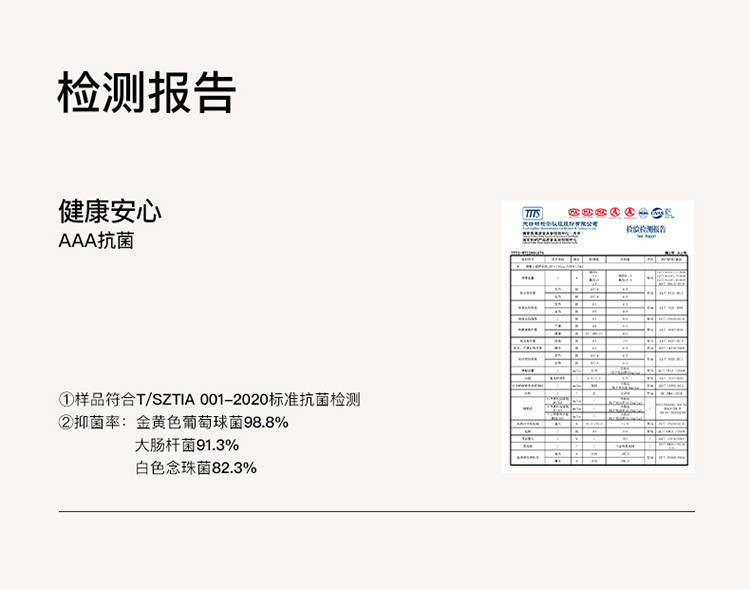Screen dimensions: 750x589
Task: Click the 金黄色葡萄球菌98.8% line
Action: pyautogui.click(x=212, y=423)
